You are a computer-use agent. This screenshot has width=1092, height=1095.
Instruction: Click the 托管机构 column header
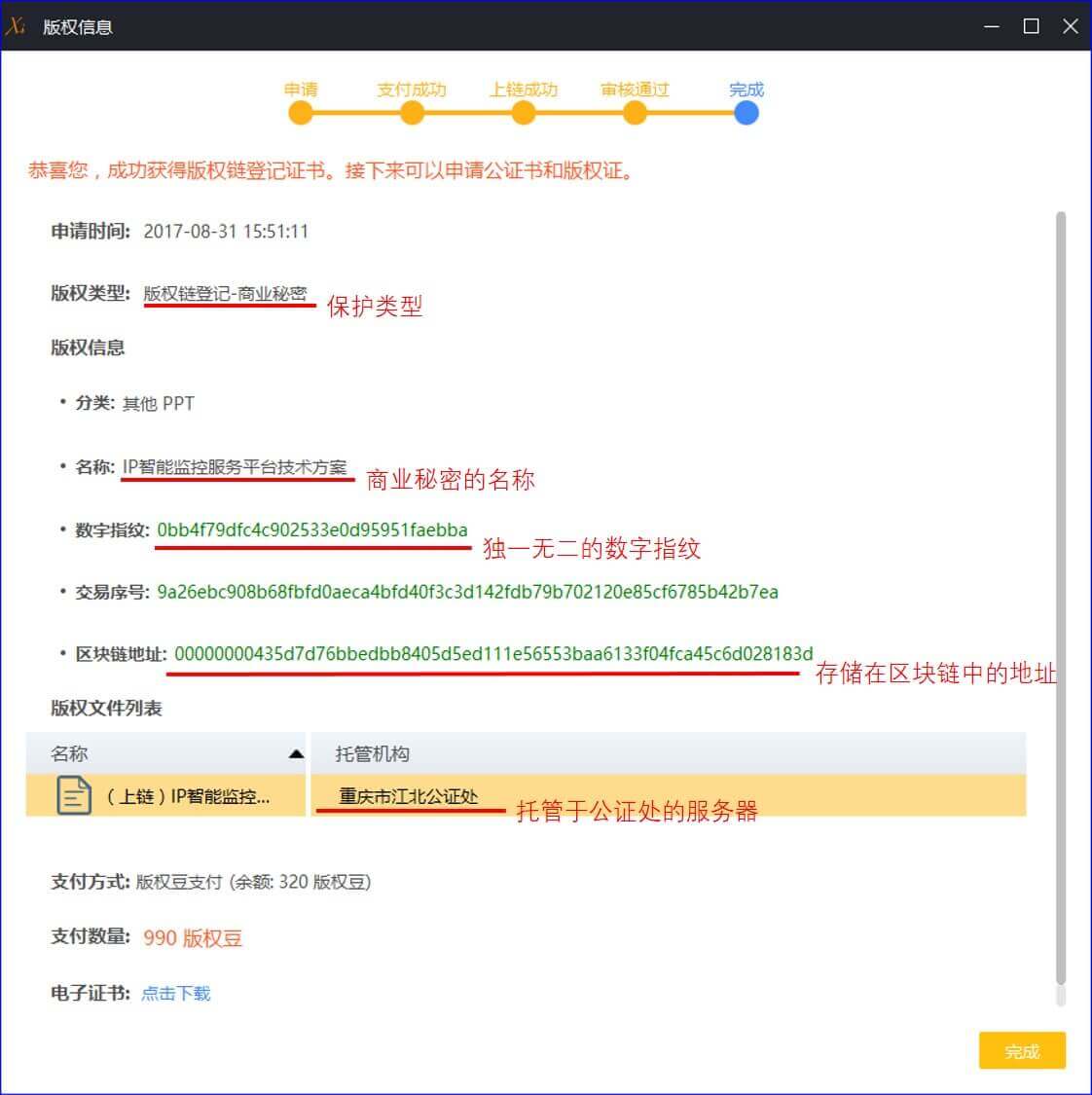point(669,753)
